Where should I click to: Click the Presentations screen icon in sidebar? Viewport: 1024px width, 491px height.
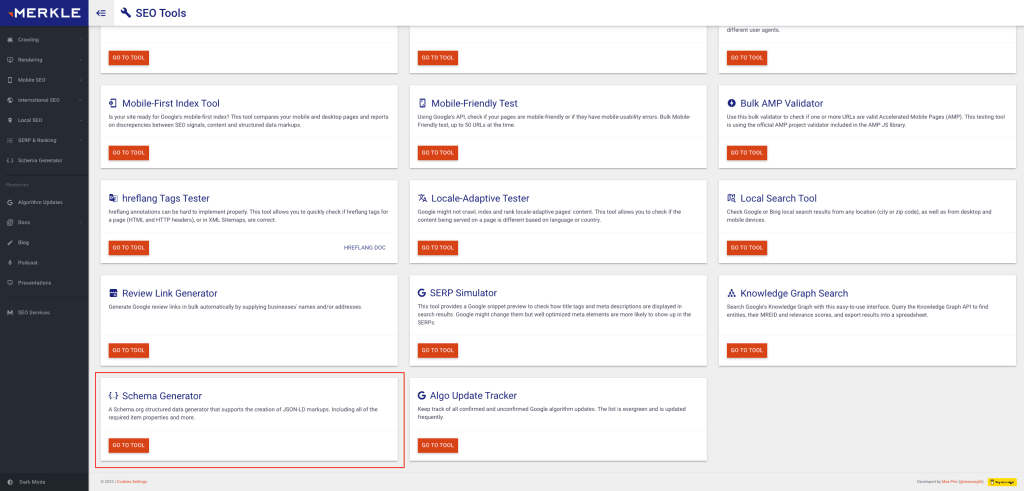[x=10, y=283]
